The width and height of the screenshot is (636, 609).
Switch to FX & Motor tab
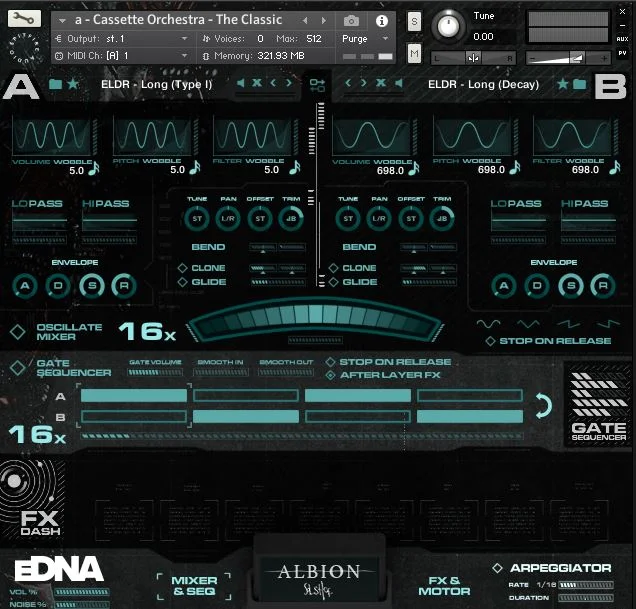tap(444, 586)
